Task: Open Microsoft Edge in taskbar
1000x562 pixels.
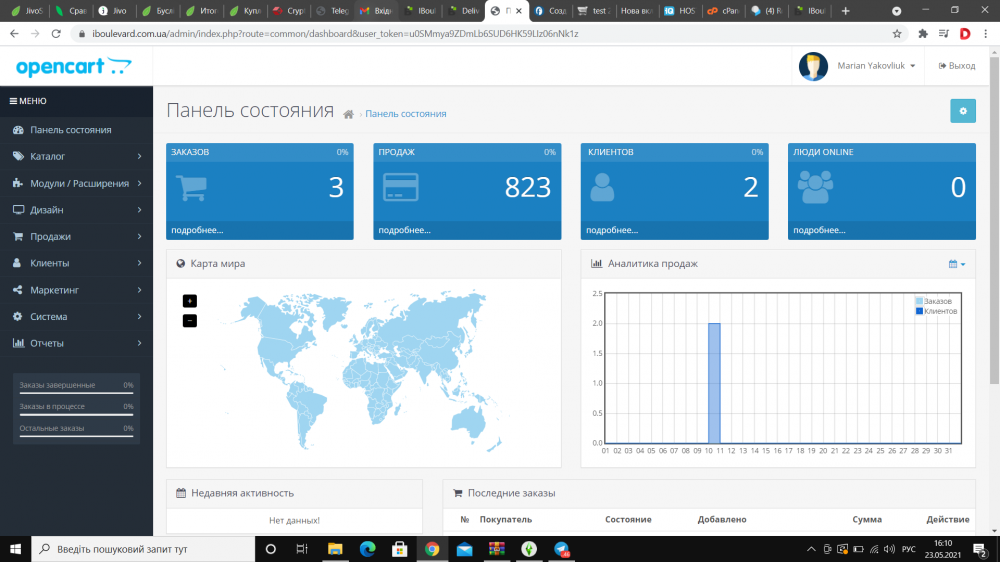Action: click(x=367, y=549)
